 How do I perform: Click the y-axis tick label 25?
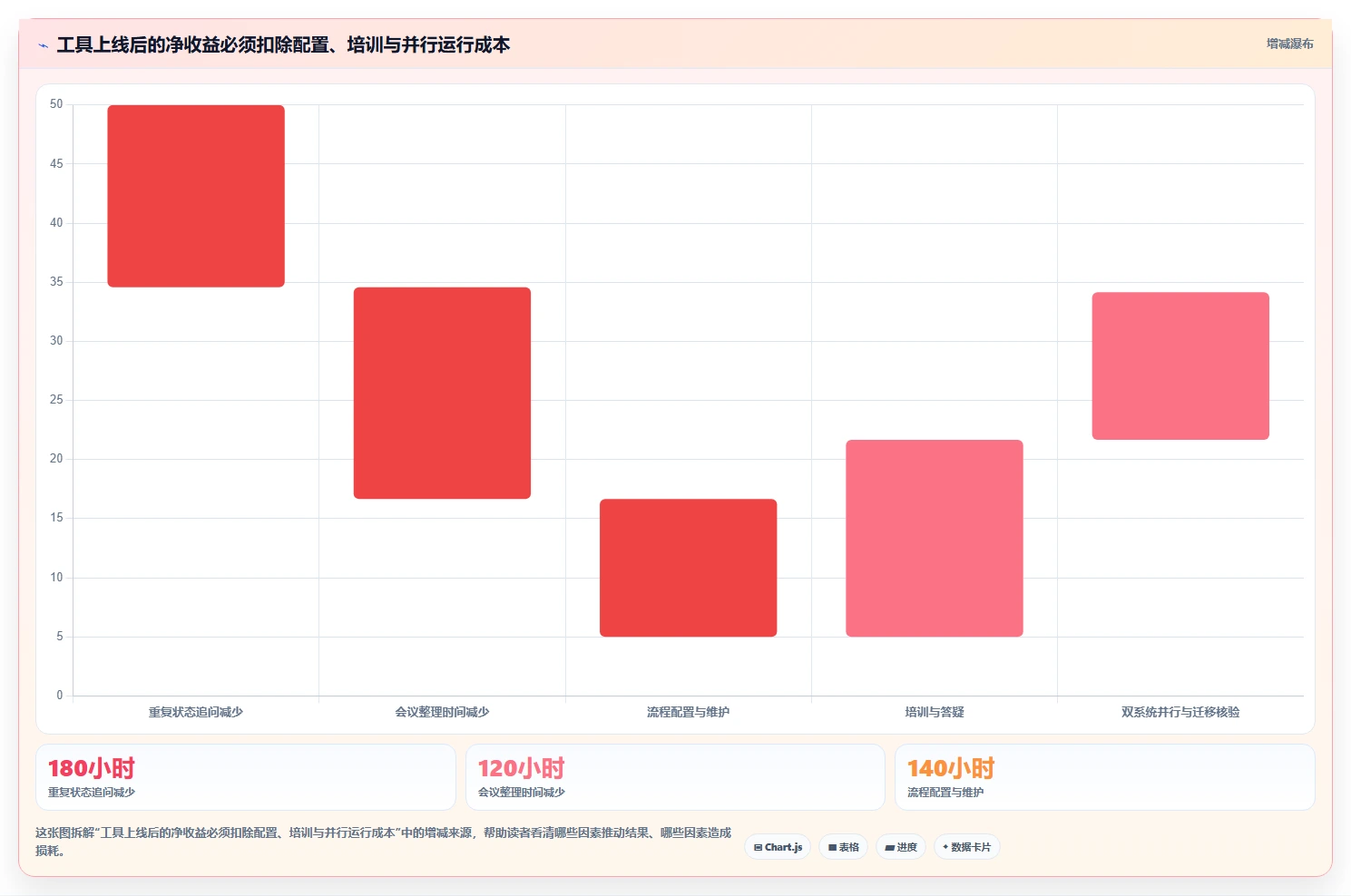click(56, 400)
